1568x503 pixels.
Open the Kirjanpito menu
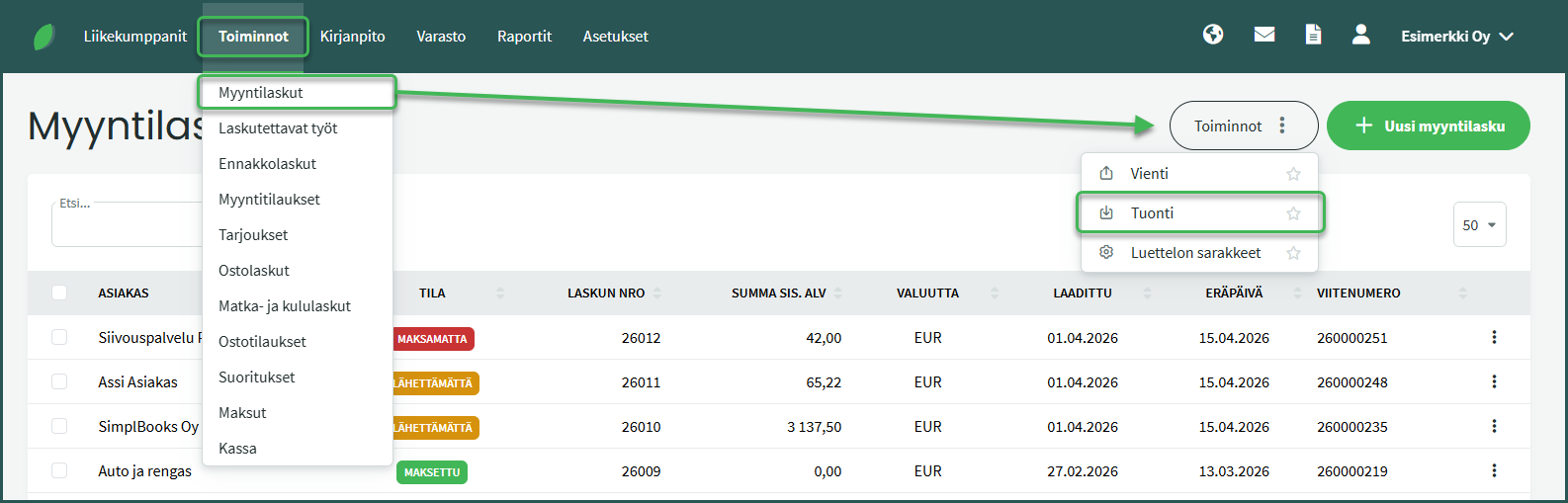[x=353, y=36]
